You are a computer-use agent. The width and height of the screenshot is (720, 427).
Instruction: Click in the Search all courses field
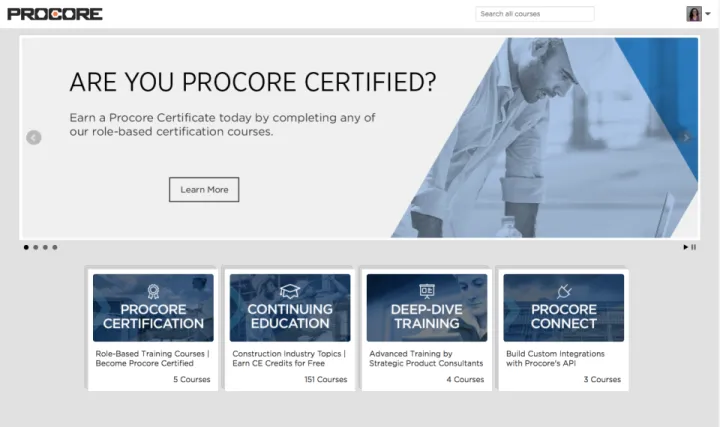click(534, 14)
